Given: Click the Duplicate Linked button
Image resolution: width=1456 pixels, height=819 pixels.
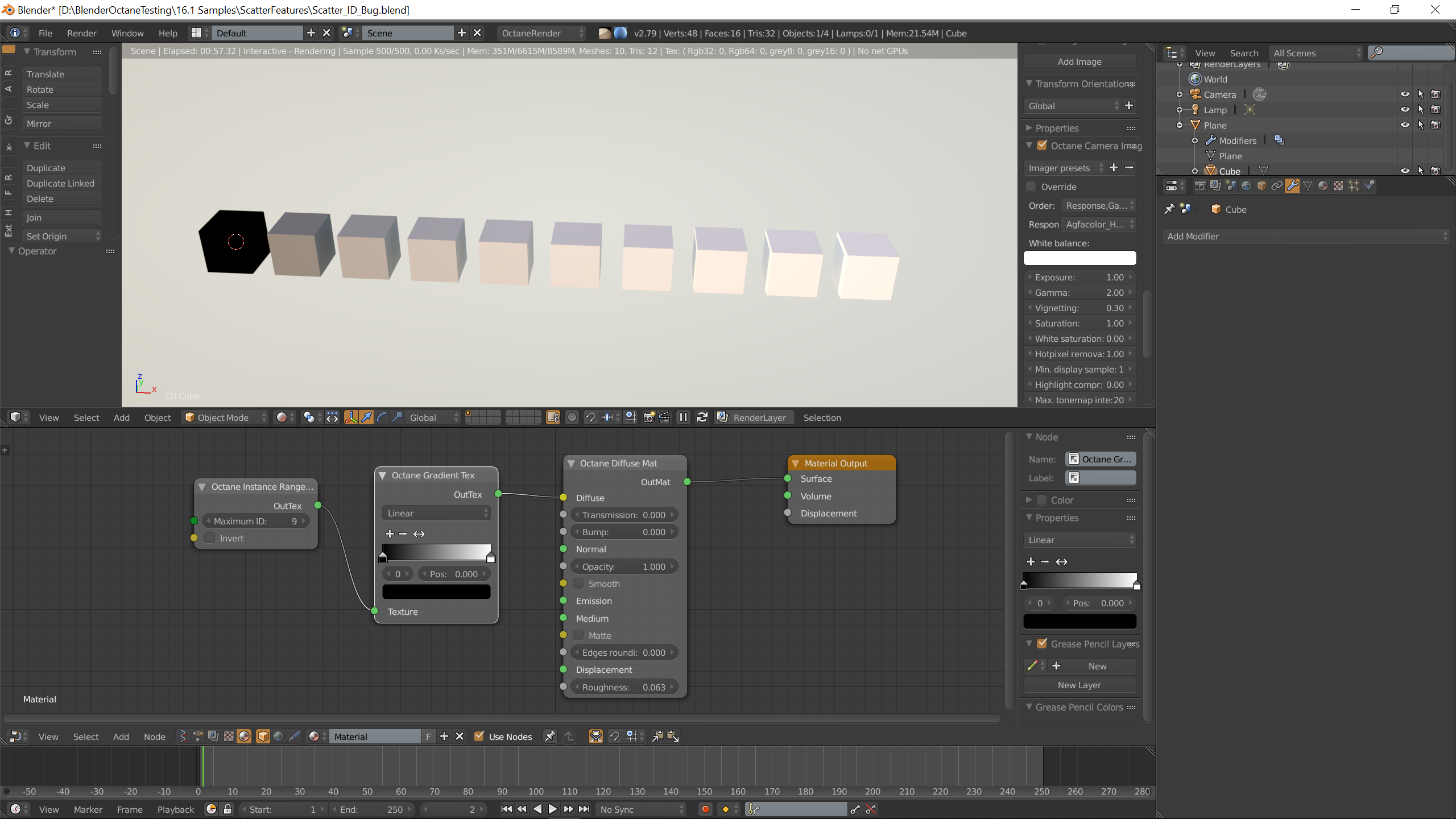Looking at the screenshot, I should pyautogui.click(x=60, y=183).
